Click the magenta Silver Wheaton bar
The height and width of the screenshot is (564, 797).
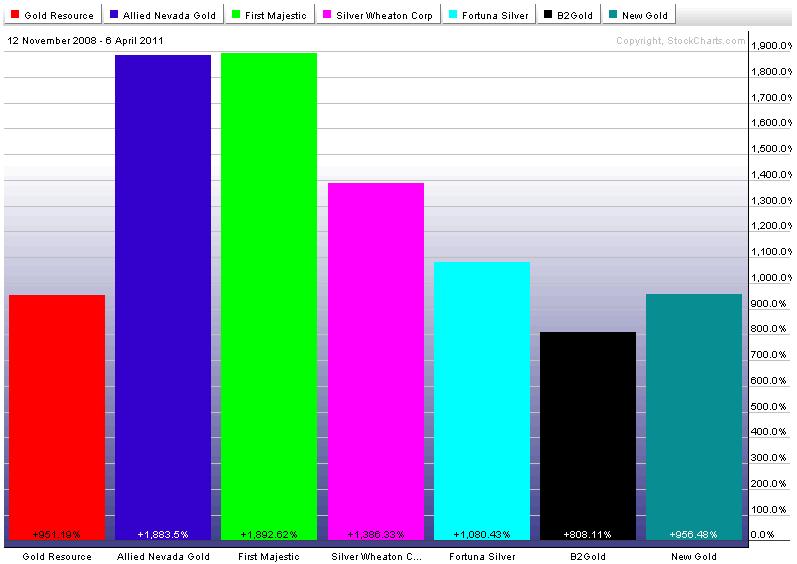tap(376, 361)
